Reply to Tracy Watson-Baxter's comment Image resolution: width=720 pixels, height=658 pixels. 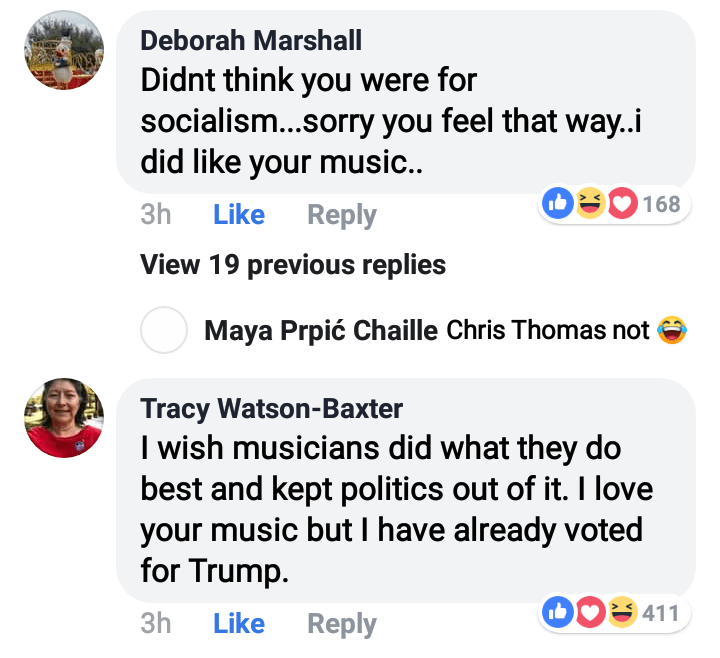(342, 624)
